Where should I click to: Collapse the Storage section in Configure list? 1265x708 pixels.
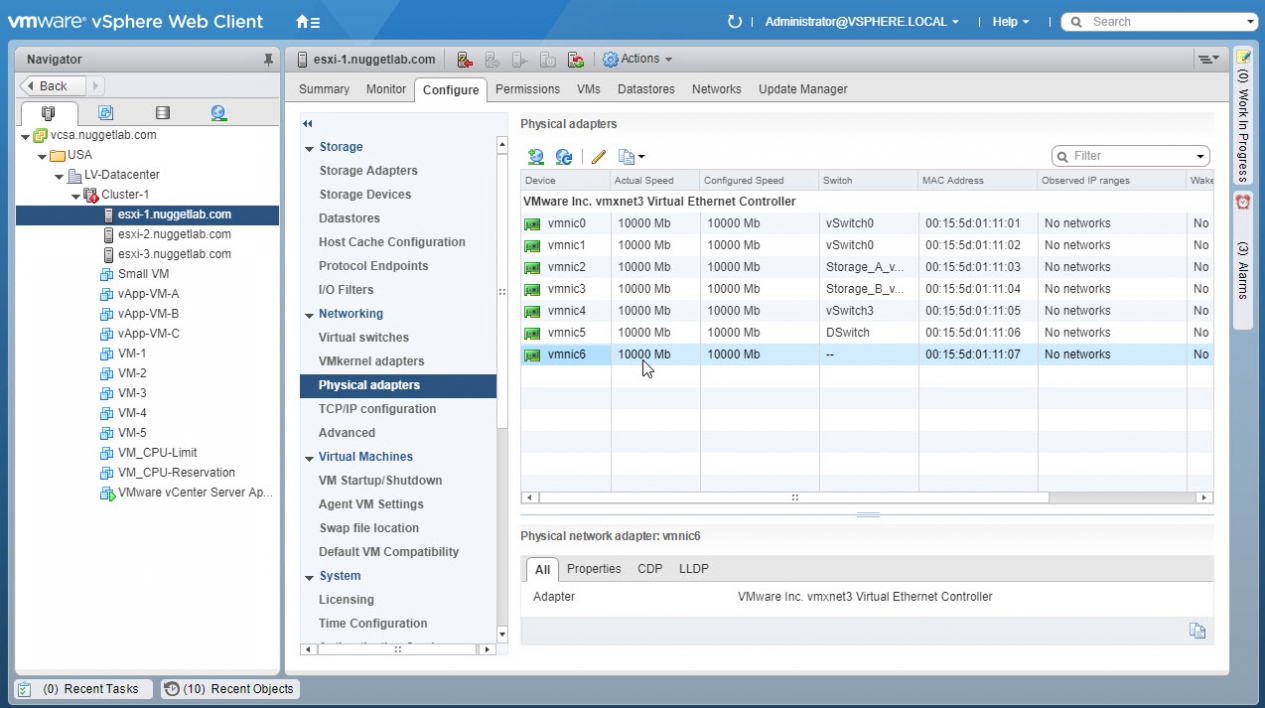[309, 148]
